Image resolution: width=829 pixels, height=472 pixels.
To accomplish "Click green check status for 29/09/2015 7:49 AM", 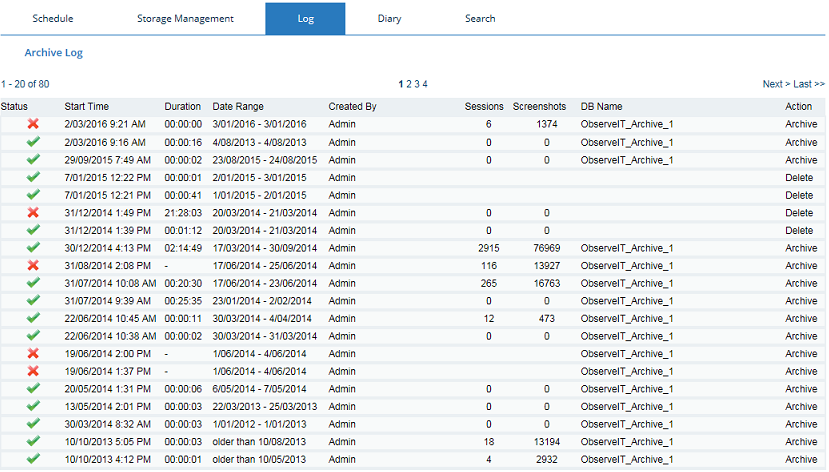I will pyautogui.click(x=33, y=159).
